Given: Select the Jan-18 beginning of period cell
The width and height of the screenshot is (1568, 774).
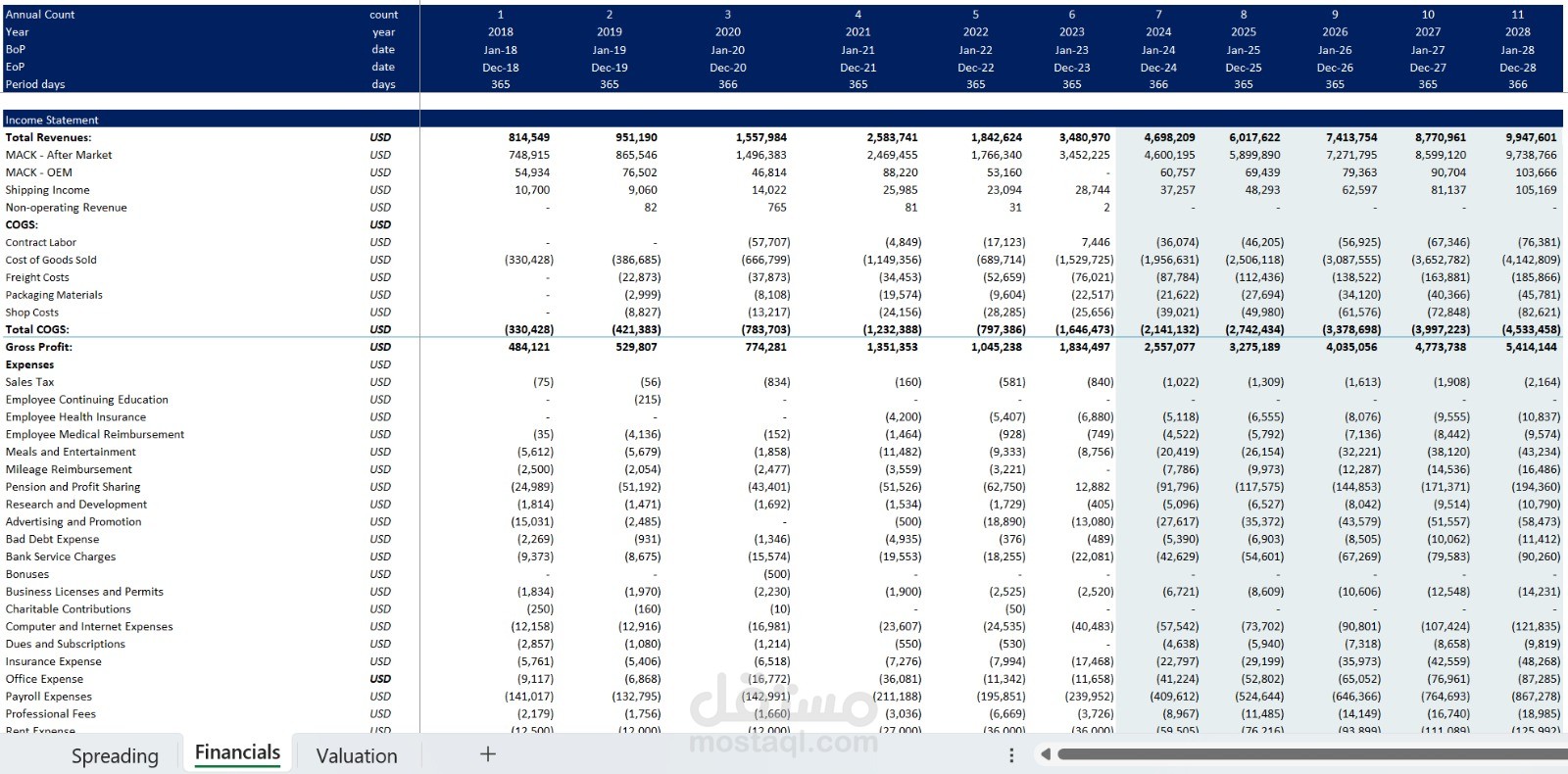Looking at the screenshot, I should [500, 50].
